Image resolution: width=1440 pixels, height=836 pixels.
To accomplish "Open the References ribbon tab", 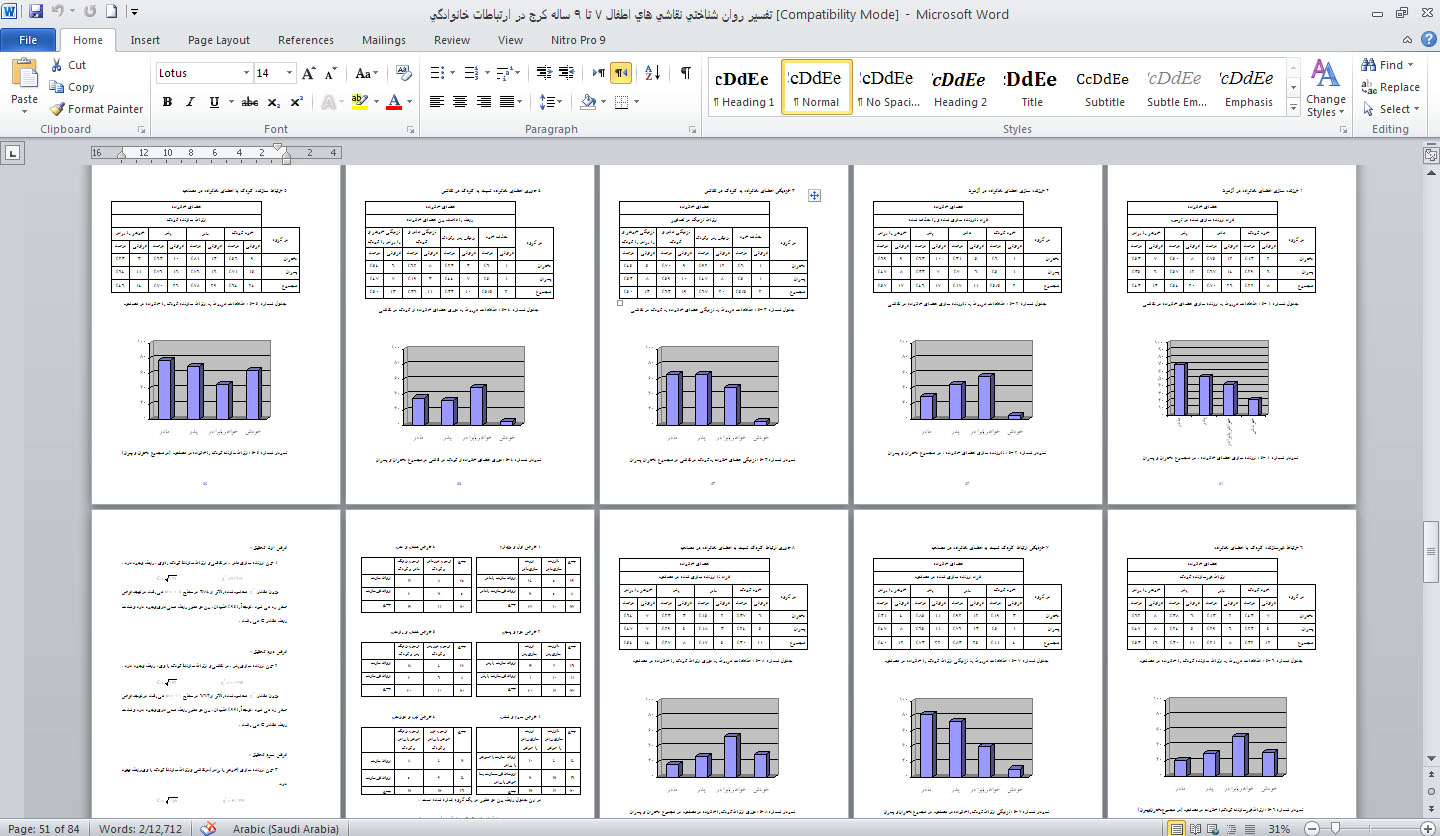I will pos(306,40).
